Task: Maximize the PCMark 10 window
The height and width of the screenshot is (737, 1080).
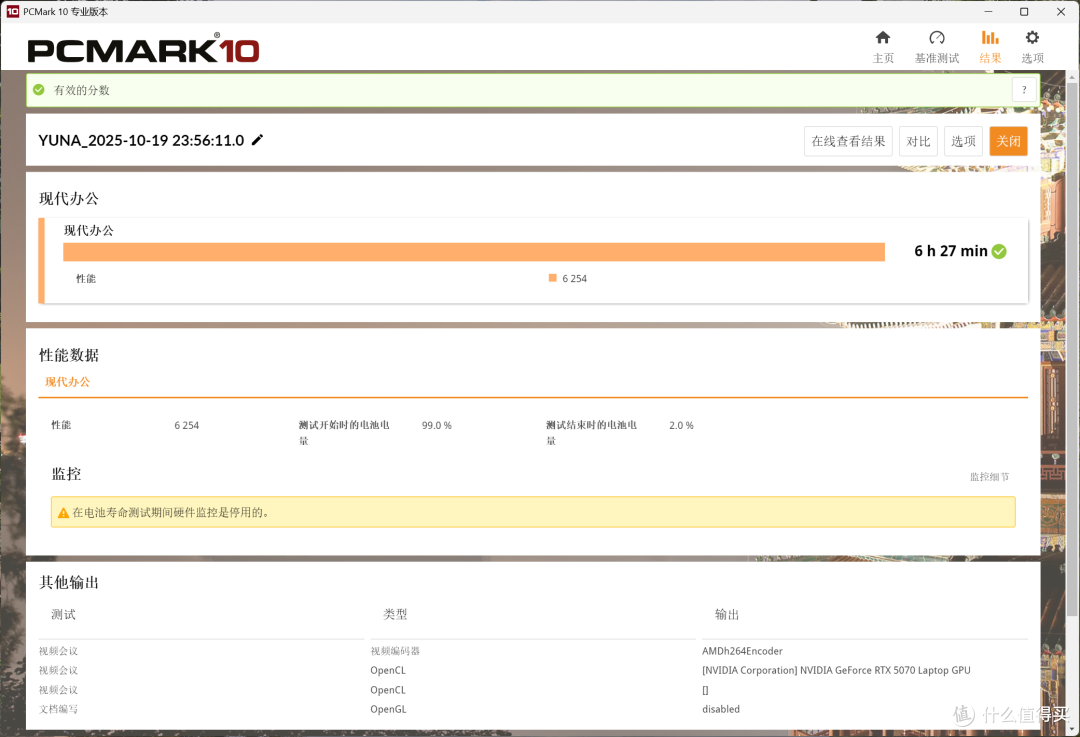Action: point(1024,12)
